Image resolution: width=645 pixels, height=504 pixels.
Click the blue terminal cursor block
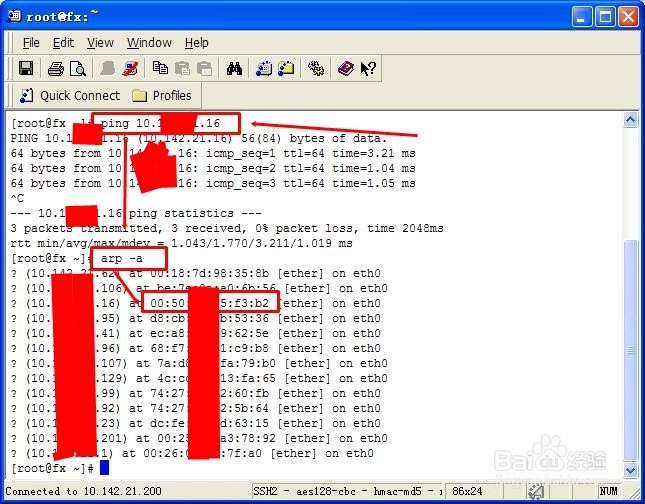[x=104, y=468]
